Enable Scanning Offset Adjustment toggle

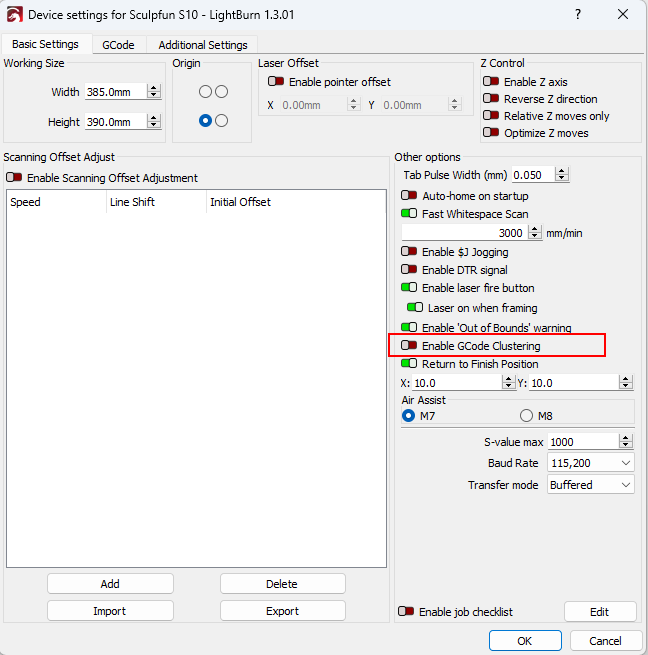(14, 178)
